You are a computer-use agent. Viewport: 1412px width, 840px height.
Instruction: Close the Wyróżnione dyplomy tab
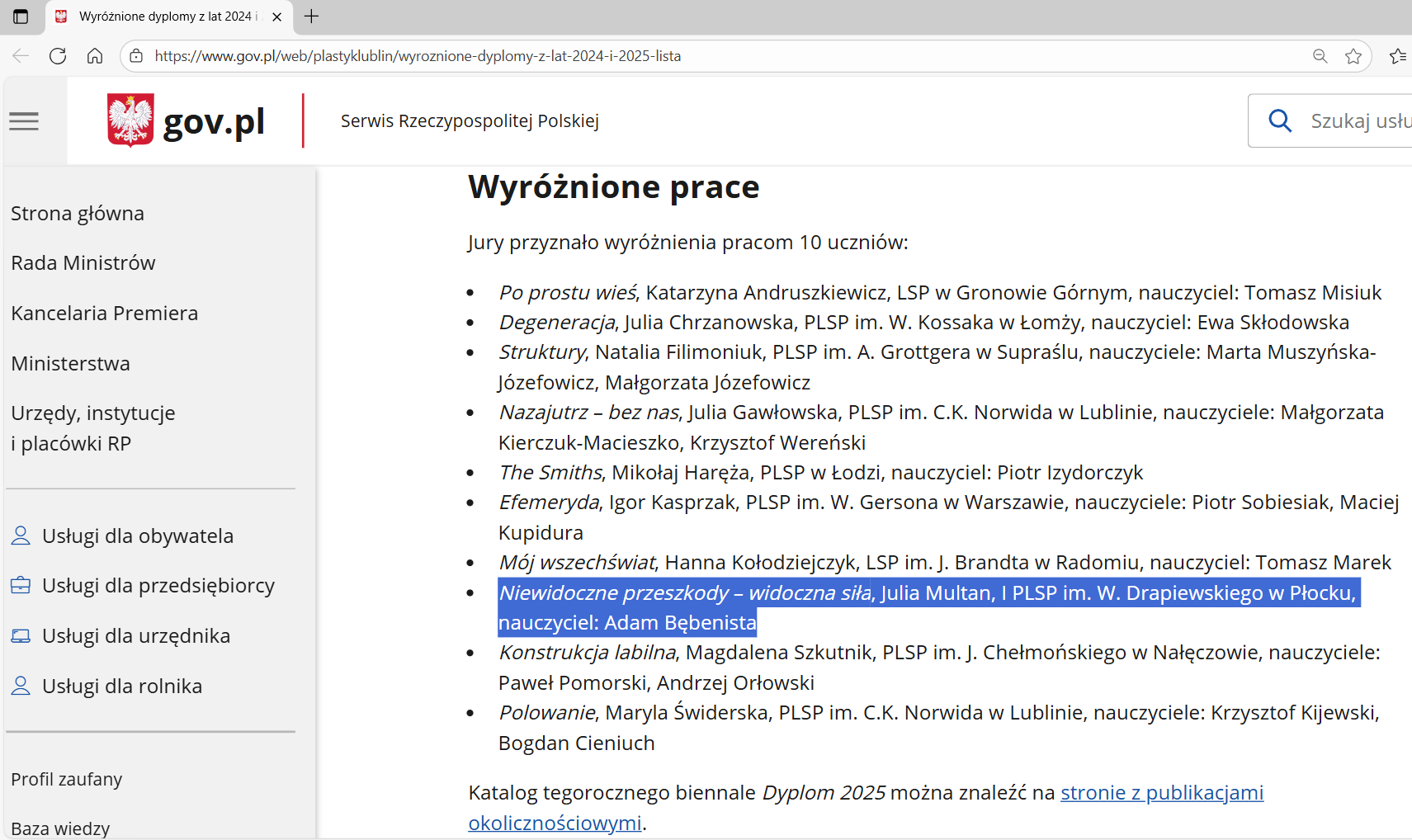277,17
